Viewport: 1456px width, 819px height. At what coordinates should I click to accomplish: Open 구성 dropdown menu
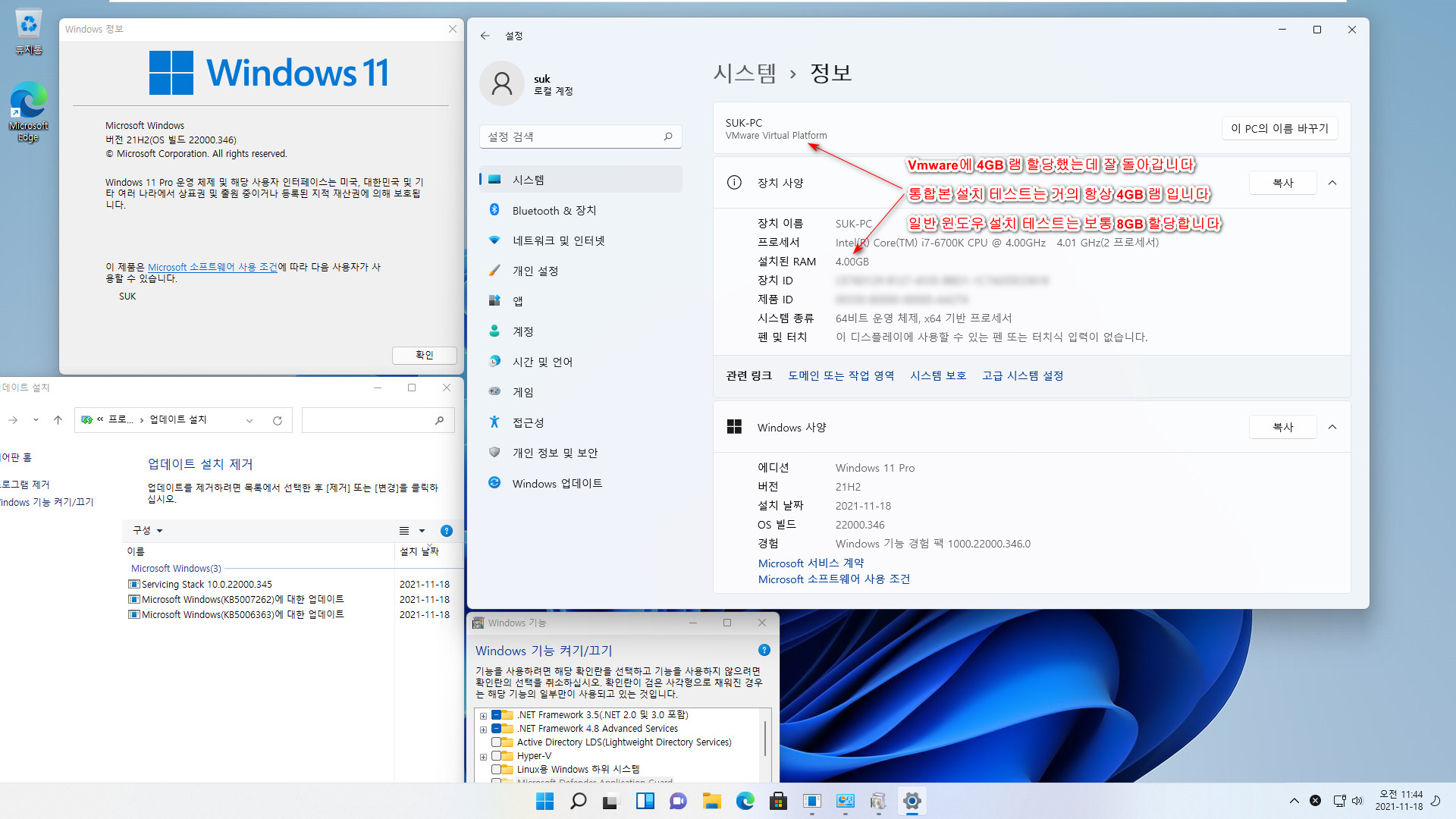pos(148,530)
